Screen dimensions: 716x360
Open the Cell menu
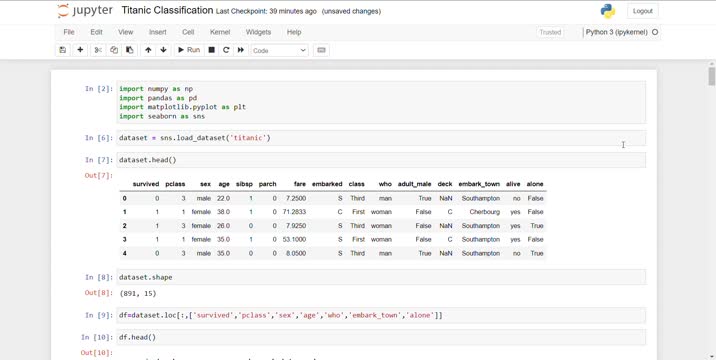click(188, 32)
